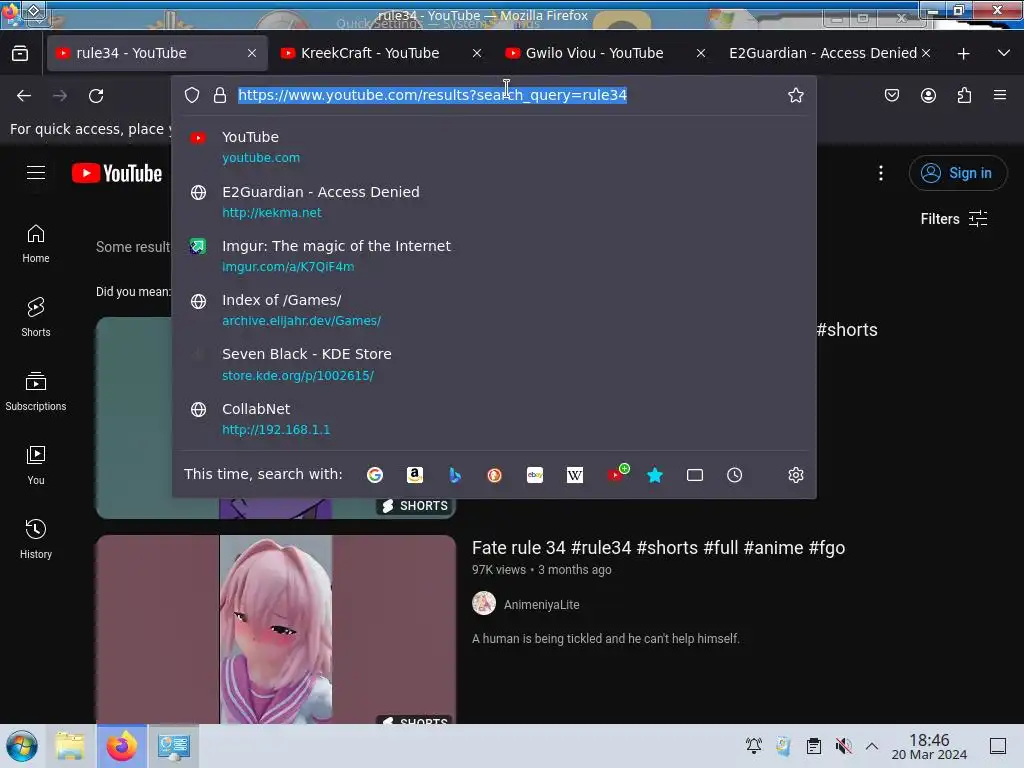Toggle muted volume tray icon

(844, 746)
